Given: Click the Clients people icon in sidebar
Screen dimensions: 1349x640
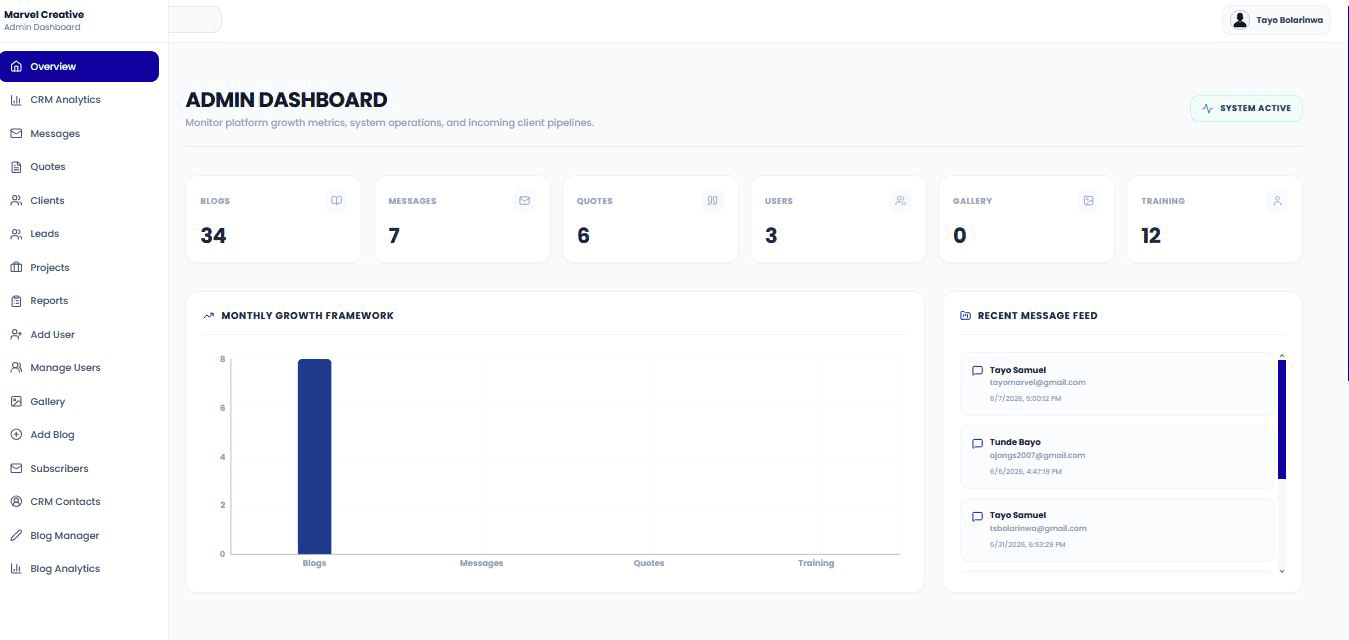Looking at the screenshot, I should (16, 201).
